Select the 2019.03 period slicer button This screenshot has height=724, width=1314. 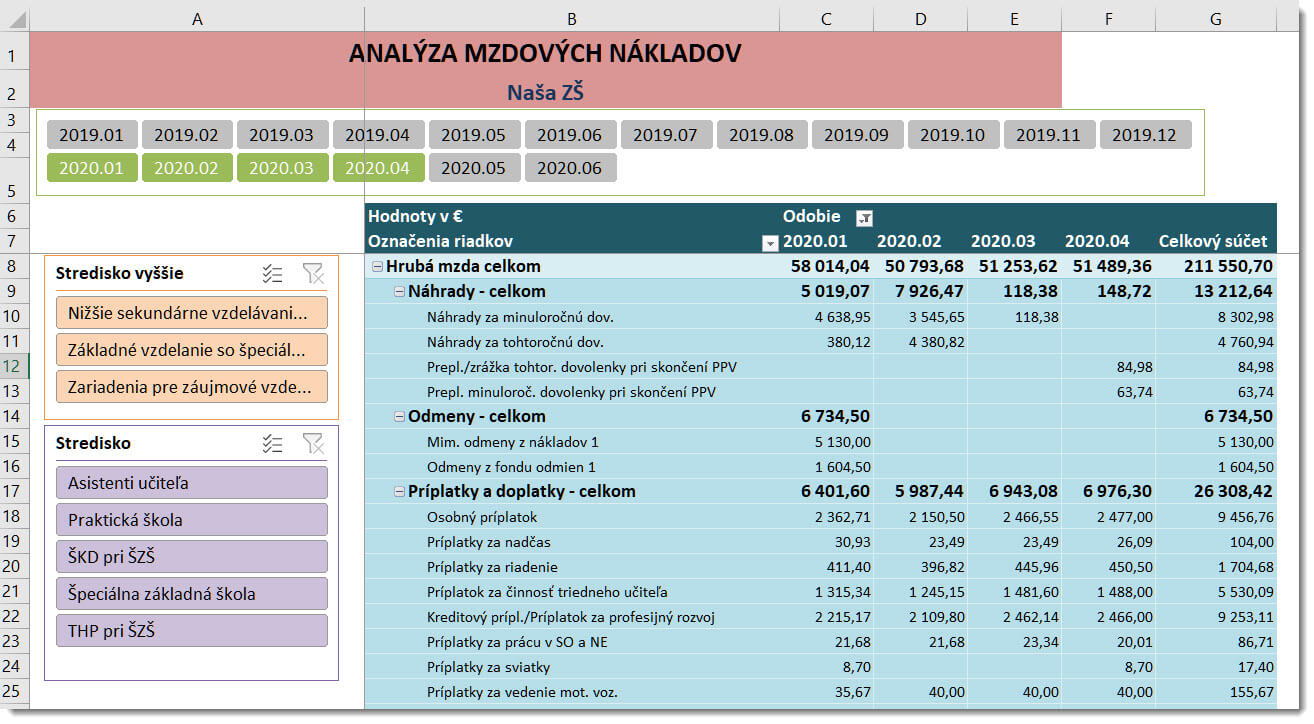click(x=282, y=135)
